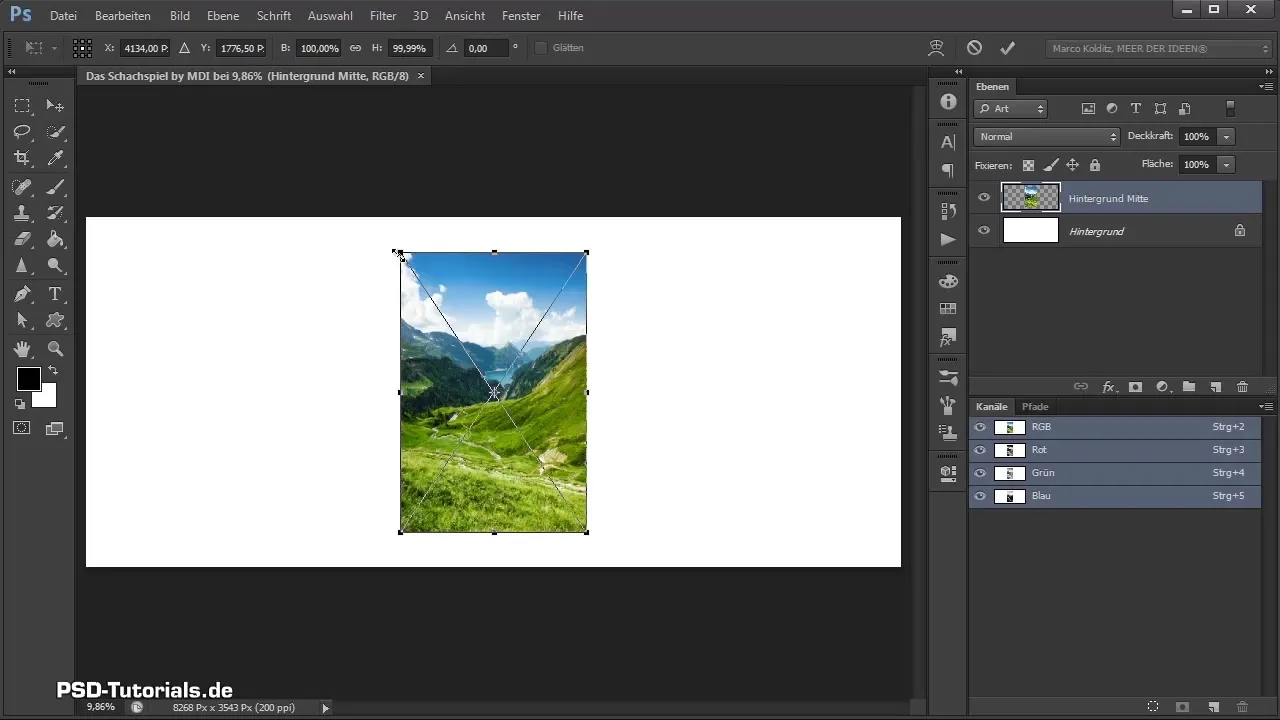Cancel the transform with the circle-slash icon
The image size is (1280, 720).
click(974, 48)
